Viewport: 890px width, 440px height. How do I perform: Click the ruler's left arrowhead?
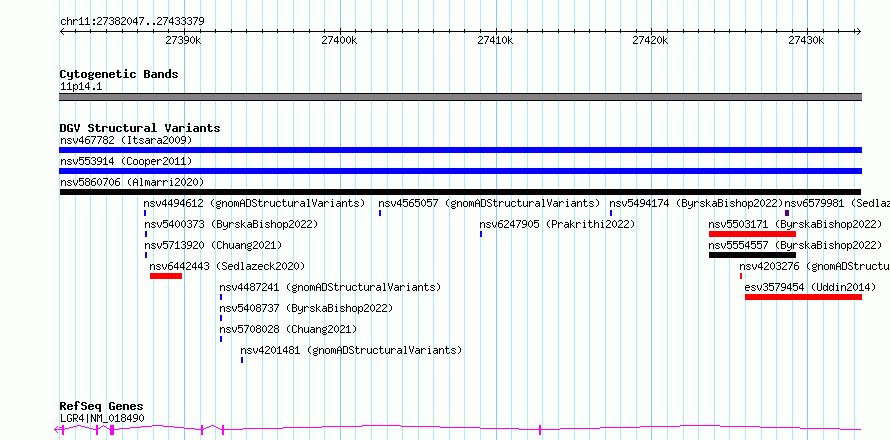tap(62, 32)
